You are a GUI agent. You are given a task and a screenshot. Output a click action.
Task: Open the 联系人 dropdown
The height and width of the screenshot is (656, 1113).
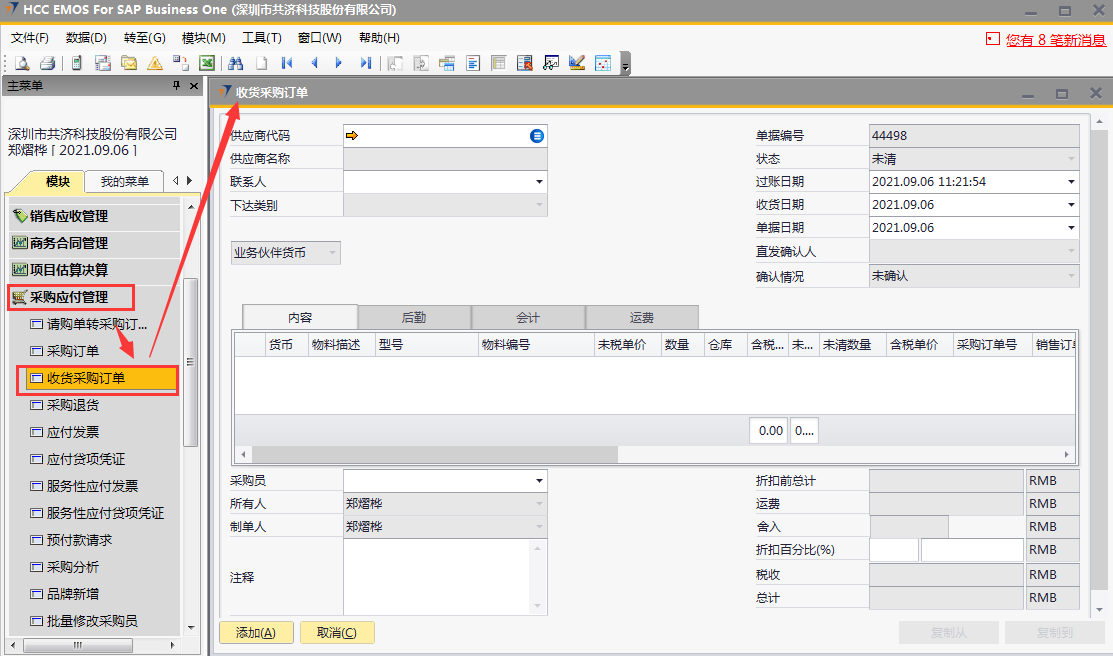[539, 182]
